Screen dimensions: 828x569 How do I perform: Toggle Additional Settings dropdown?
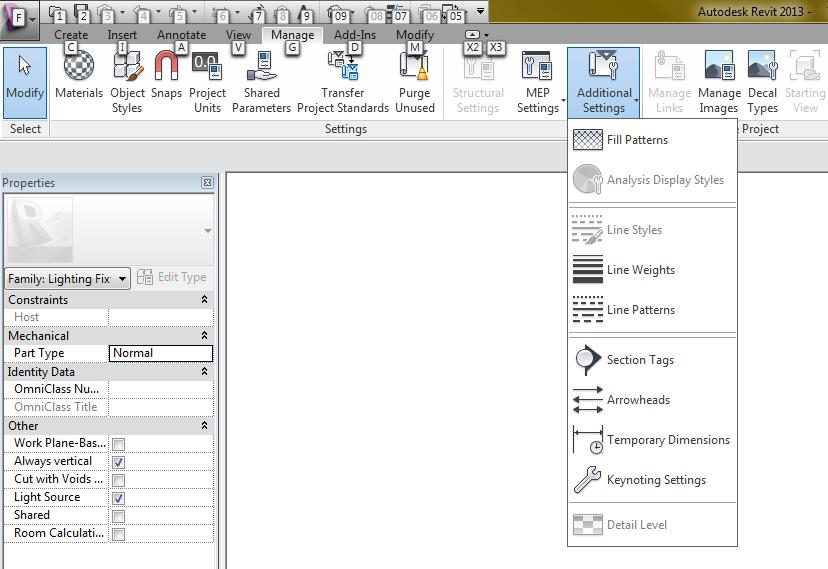(604, 82)
